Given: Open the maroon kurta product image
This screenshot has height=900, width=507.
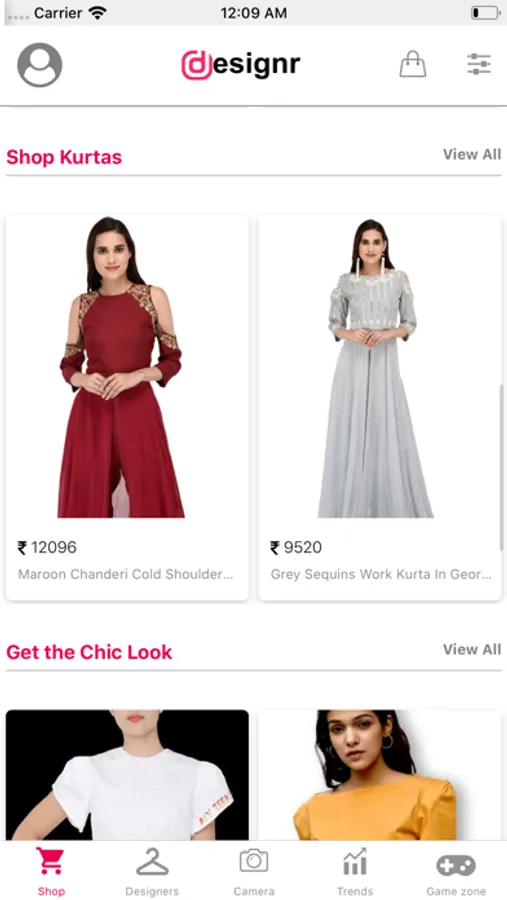Looking at the screenshot, I should pyautogui.click(x=121, y=367).
